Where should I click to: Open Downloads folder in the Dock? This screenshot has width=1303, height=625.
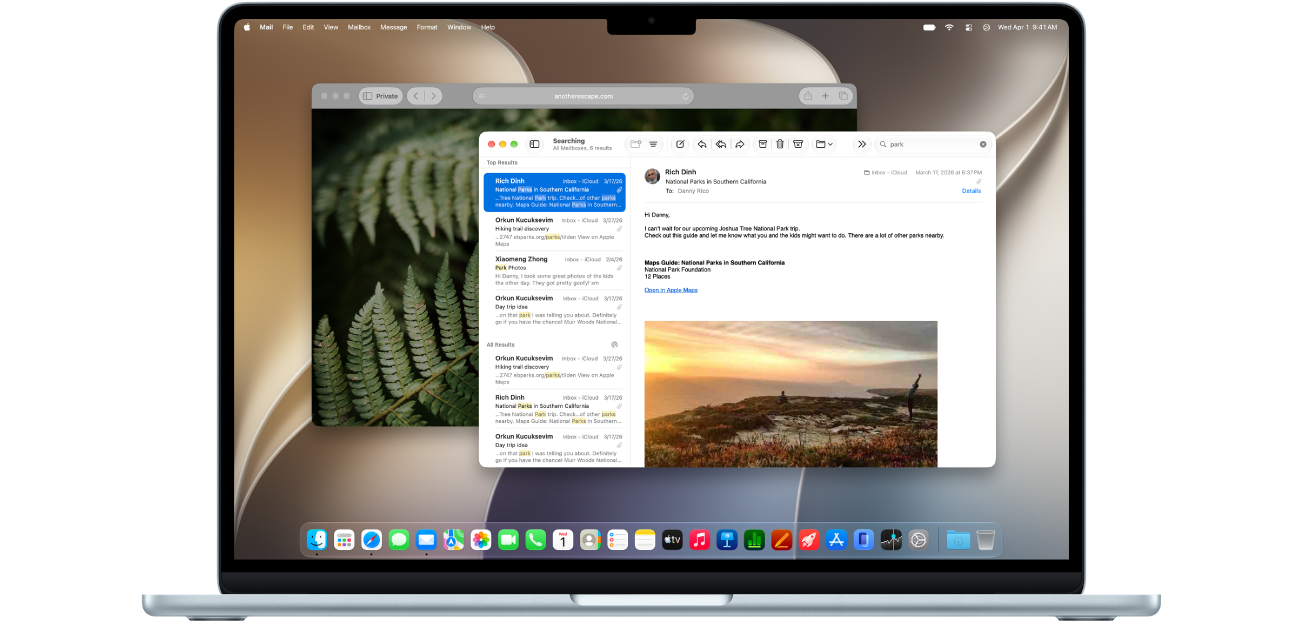click(957, 539)
